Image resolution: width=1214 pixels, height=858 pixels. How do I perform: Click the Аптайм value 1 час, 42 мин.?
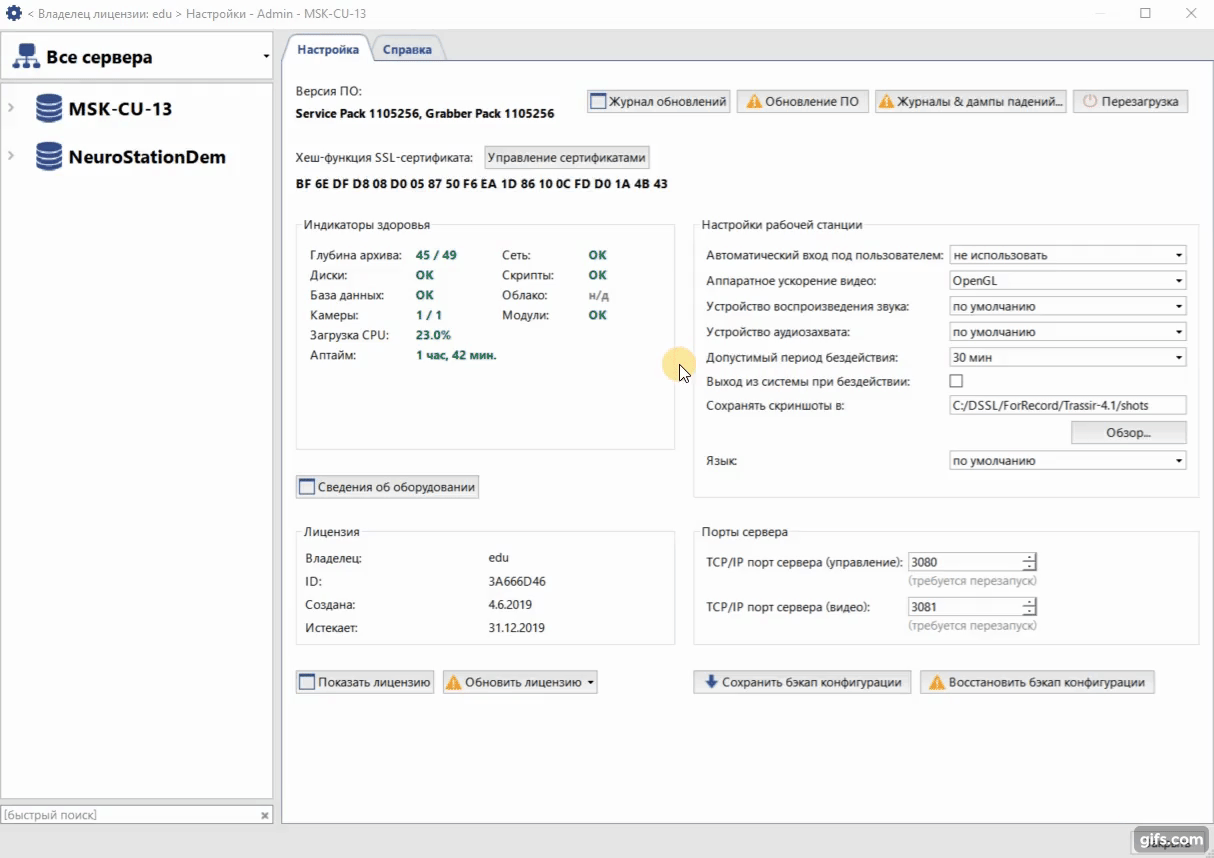coord(456,355)
